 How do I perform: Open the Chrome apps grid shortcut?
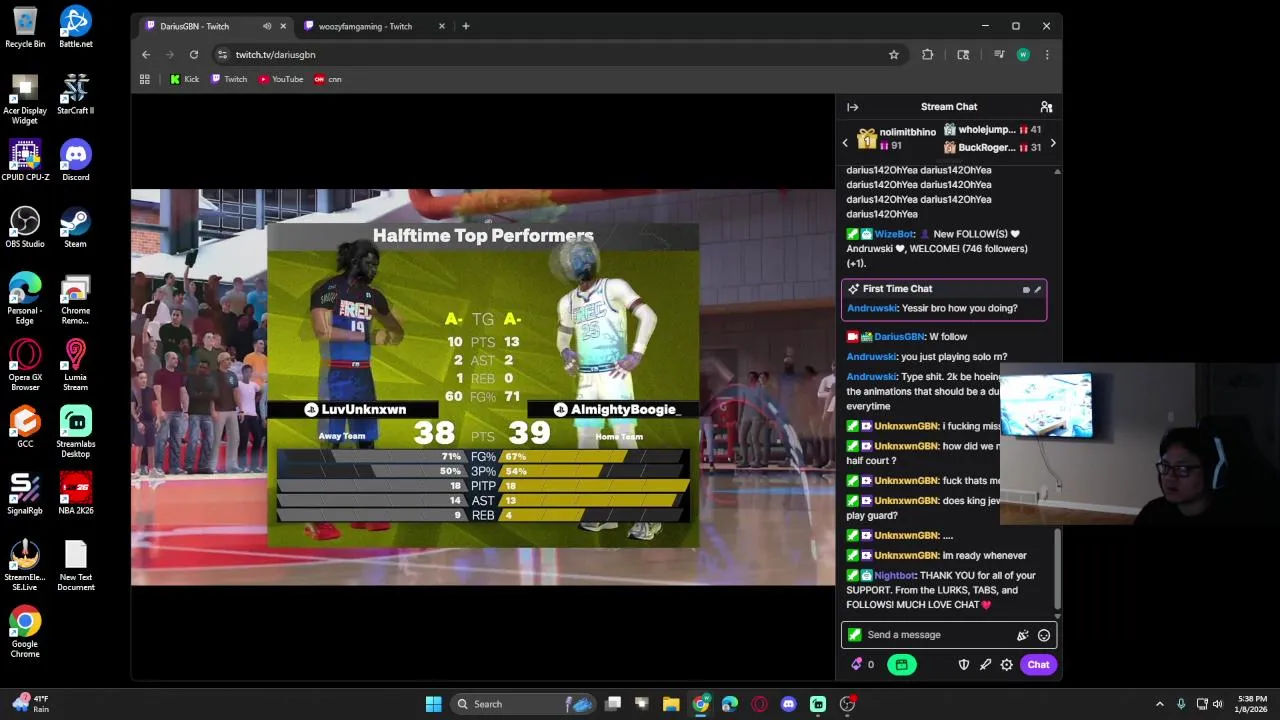[x=145, y=79]
